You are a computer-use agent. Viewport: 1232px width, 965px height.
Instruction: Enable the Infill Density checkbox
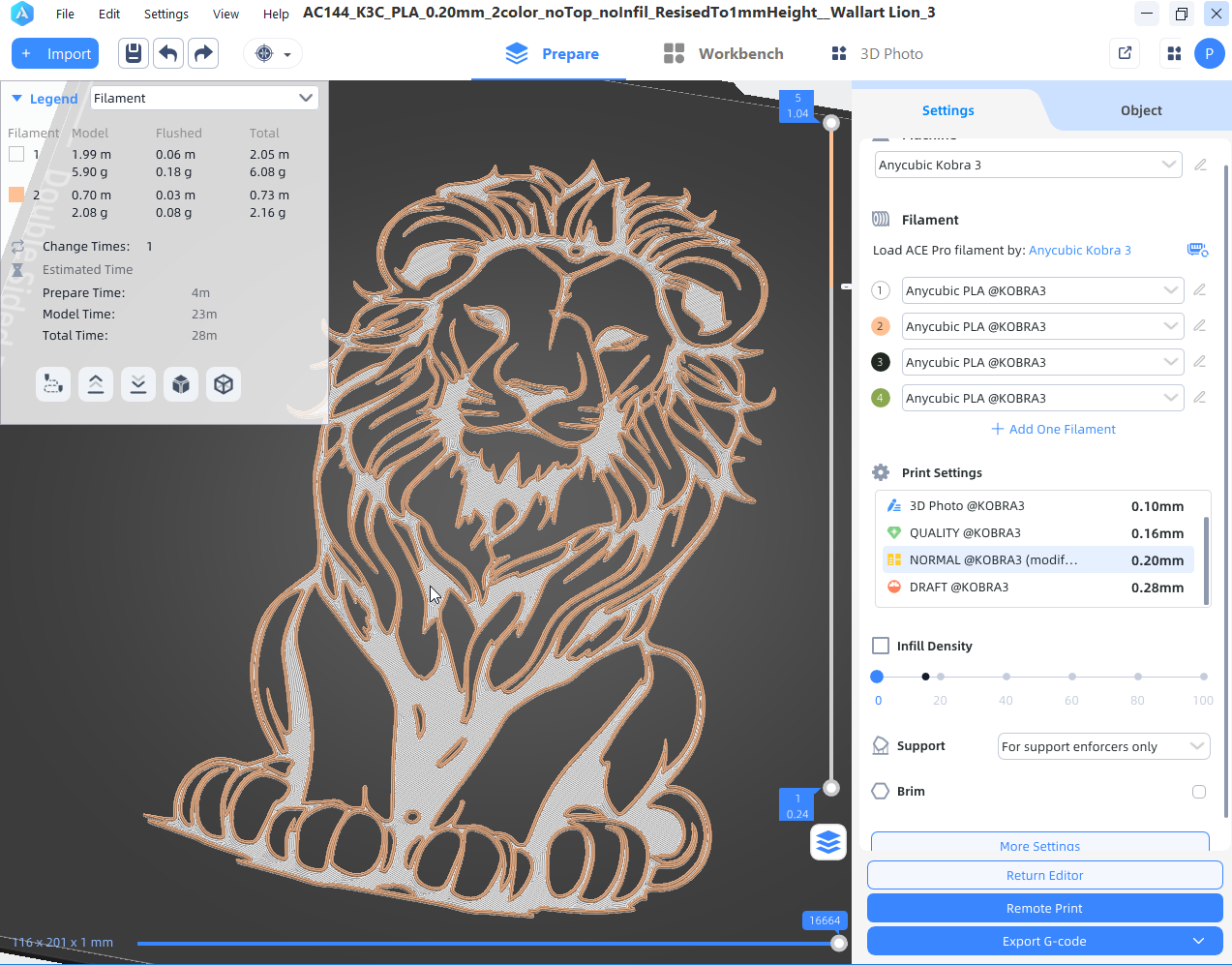(881, 646)
